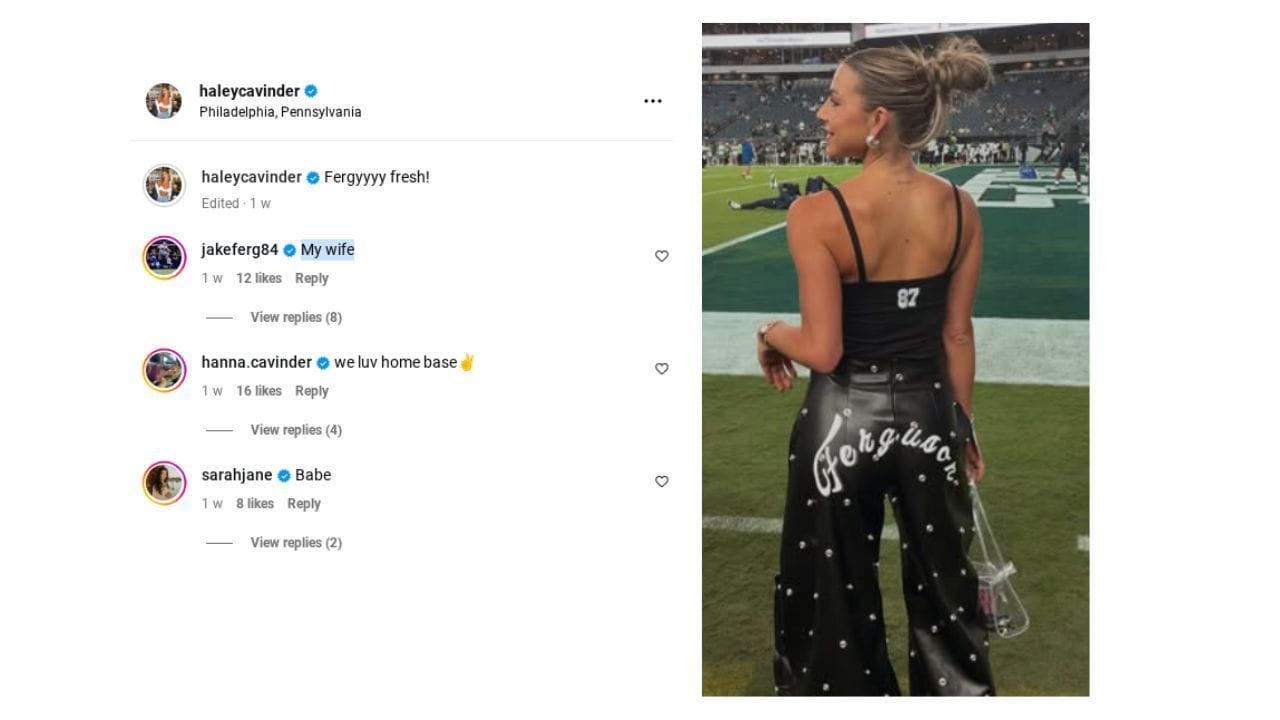This screenshot has width=1280, height=720.
Task: Like sarahjane's 'Babe' comment
Action: (661, 481)
